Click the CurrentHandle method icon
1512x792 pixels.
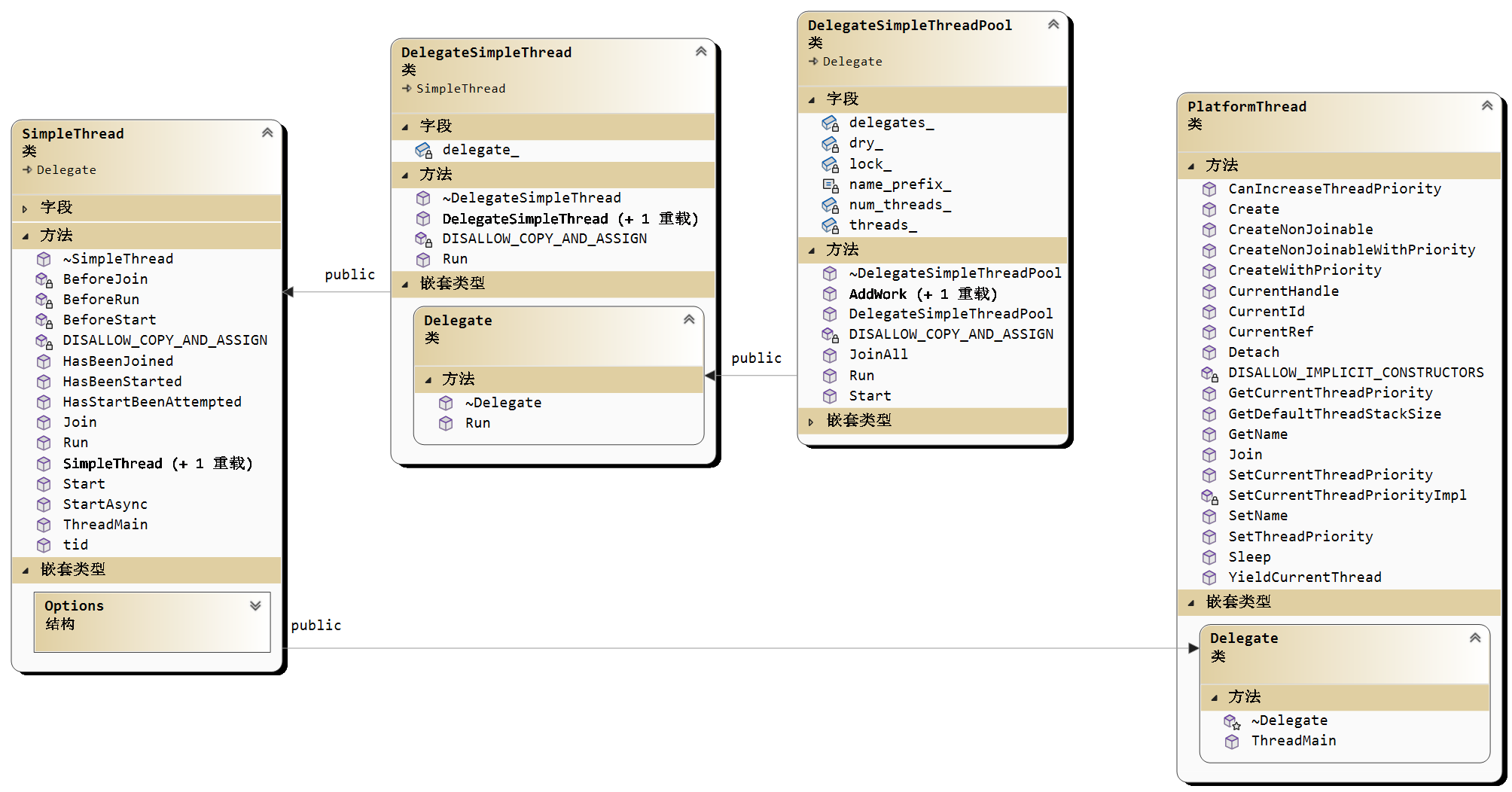tap(1209, 291)
